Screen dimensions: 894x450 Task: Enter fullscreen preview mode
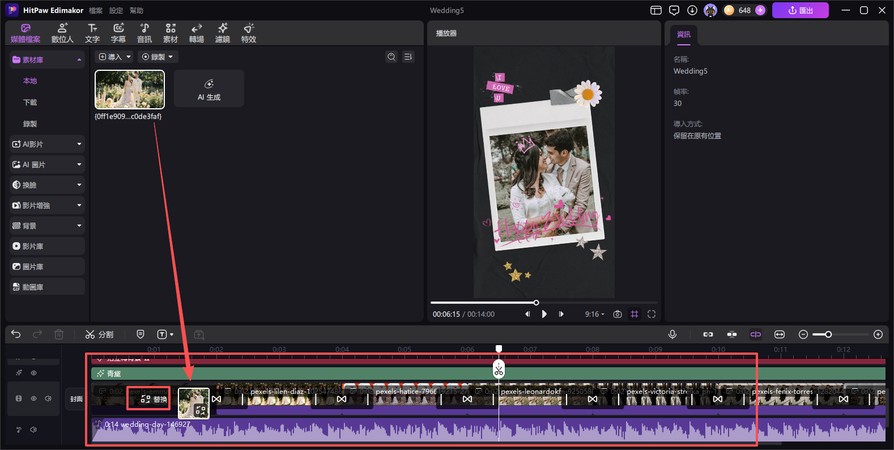point(651,314)
